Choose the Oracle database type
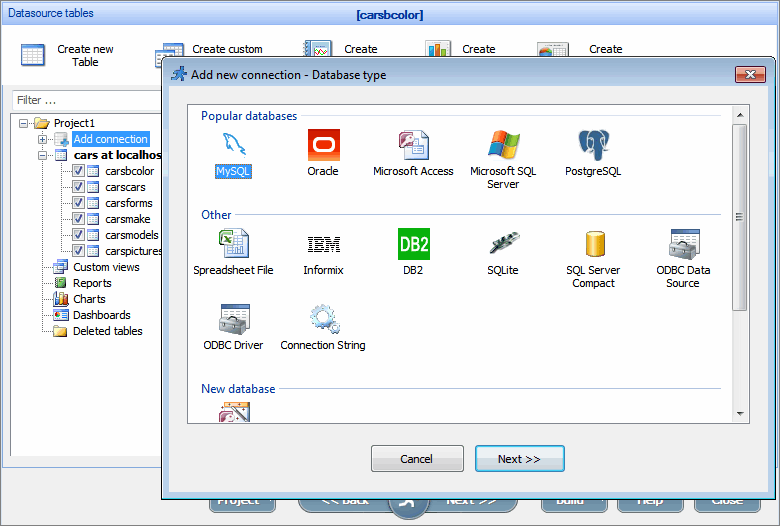780x526 pixels. click(x=323, y=146)
